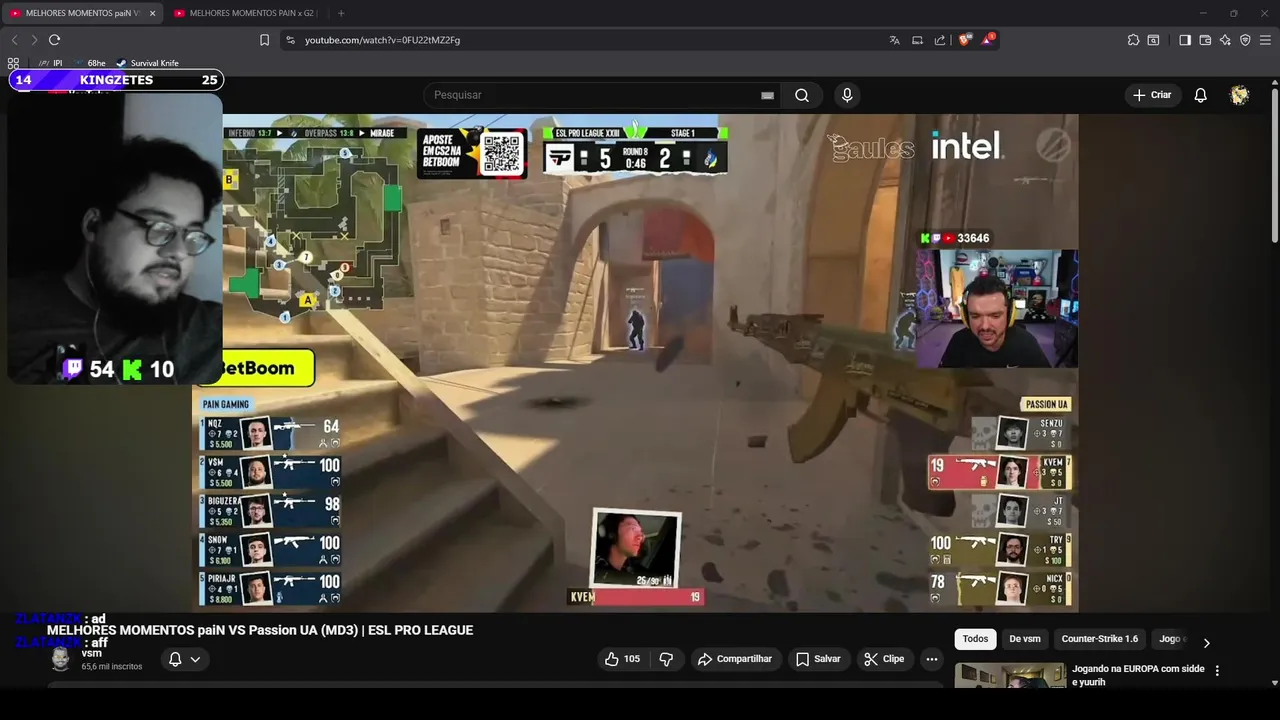Screen dimensions: 1280x720
Task: Open the browser extensions puzzle icon
Action: coord(1133,40)
